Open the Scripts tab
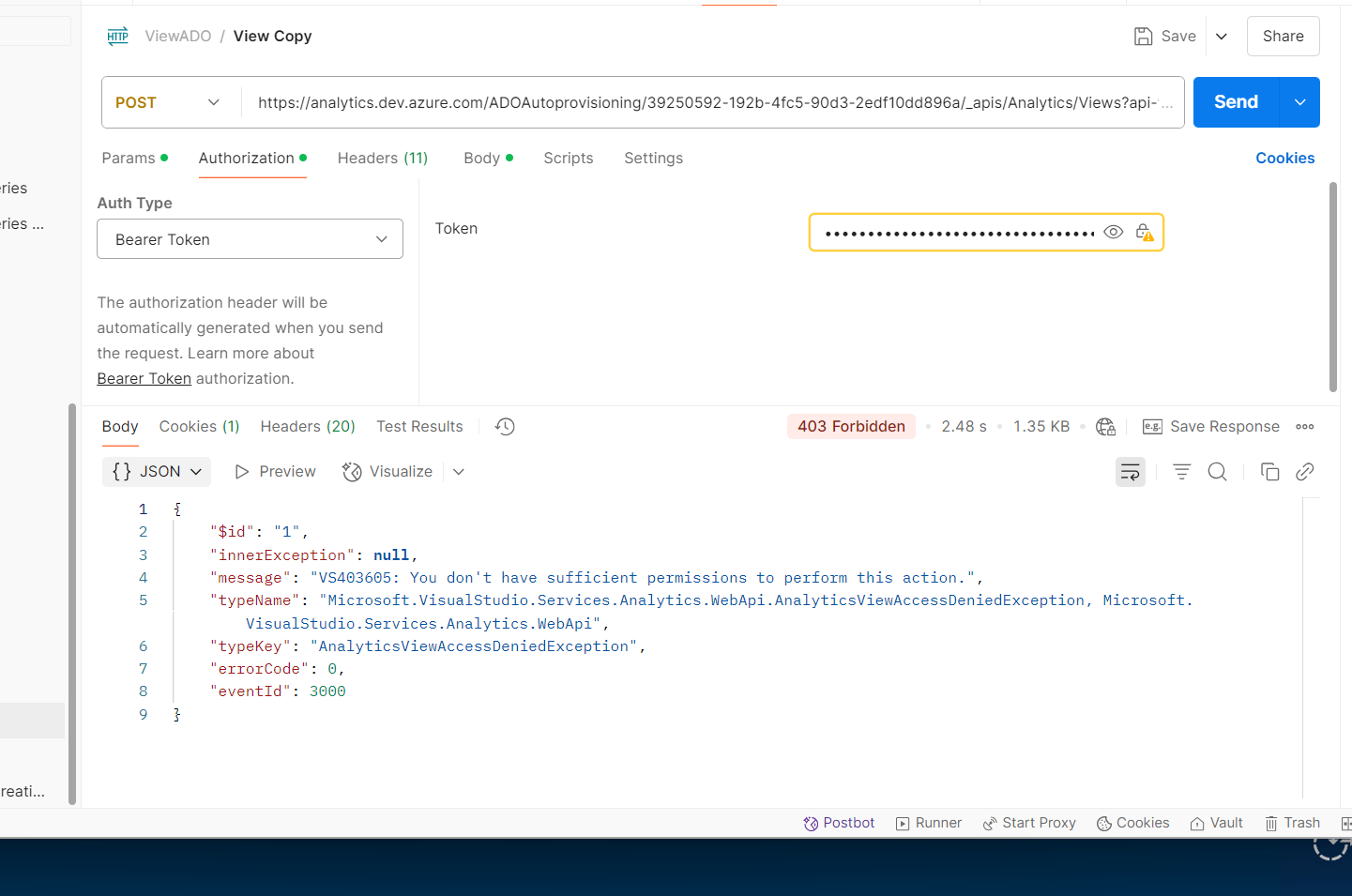This screenshot has width=1352, height=896. (569, 159)
